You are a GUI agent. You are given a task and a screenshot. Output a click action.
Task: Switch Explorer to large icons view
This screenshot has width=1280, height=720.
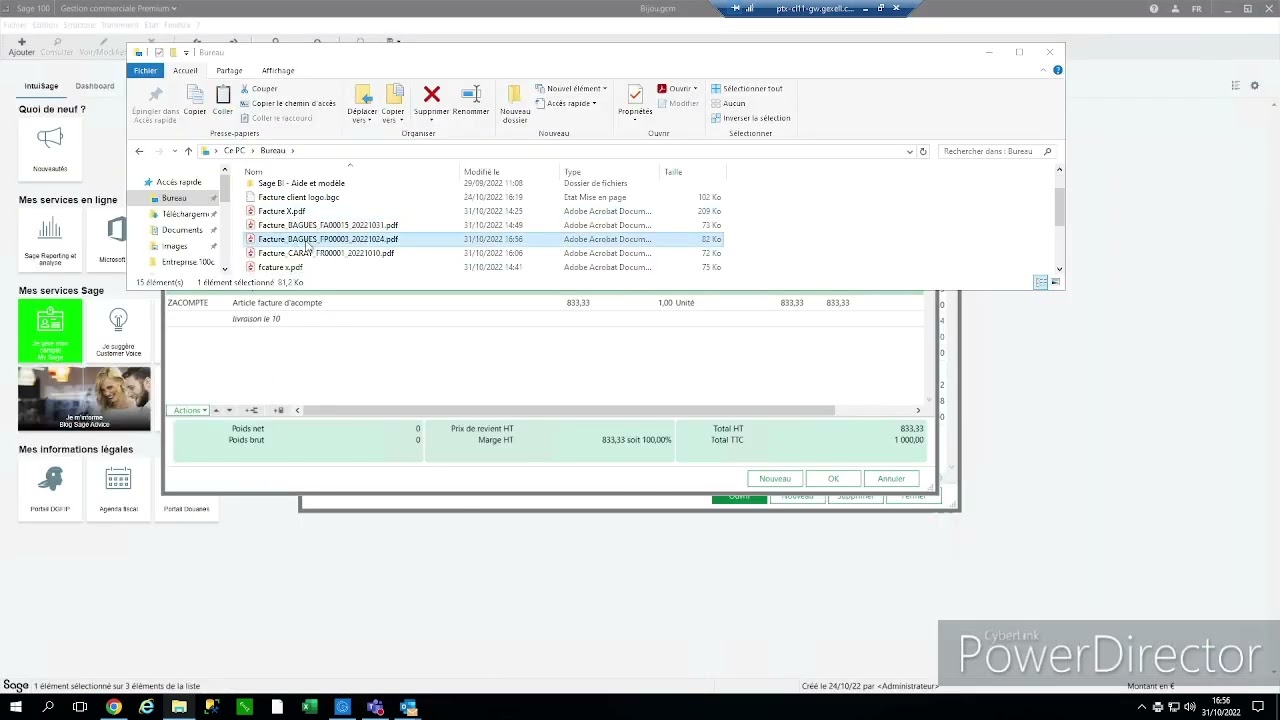click(1055, 283)
